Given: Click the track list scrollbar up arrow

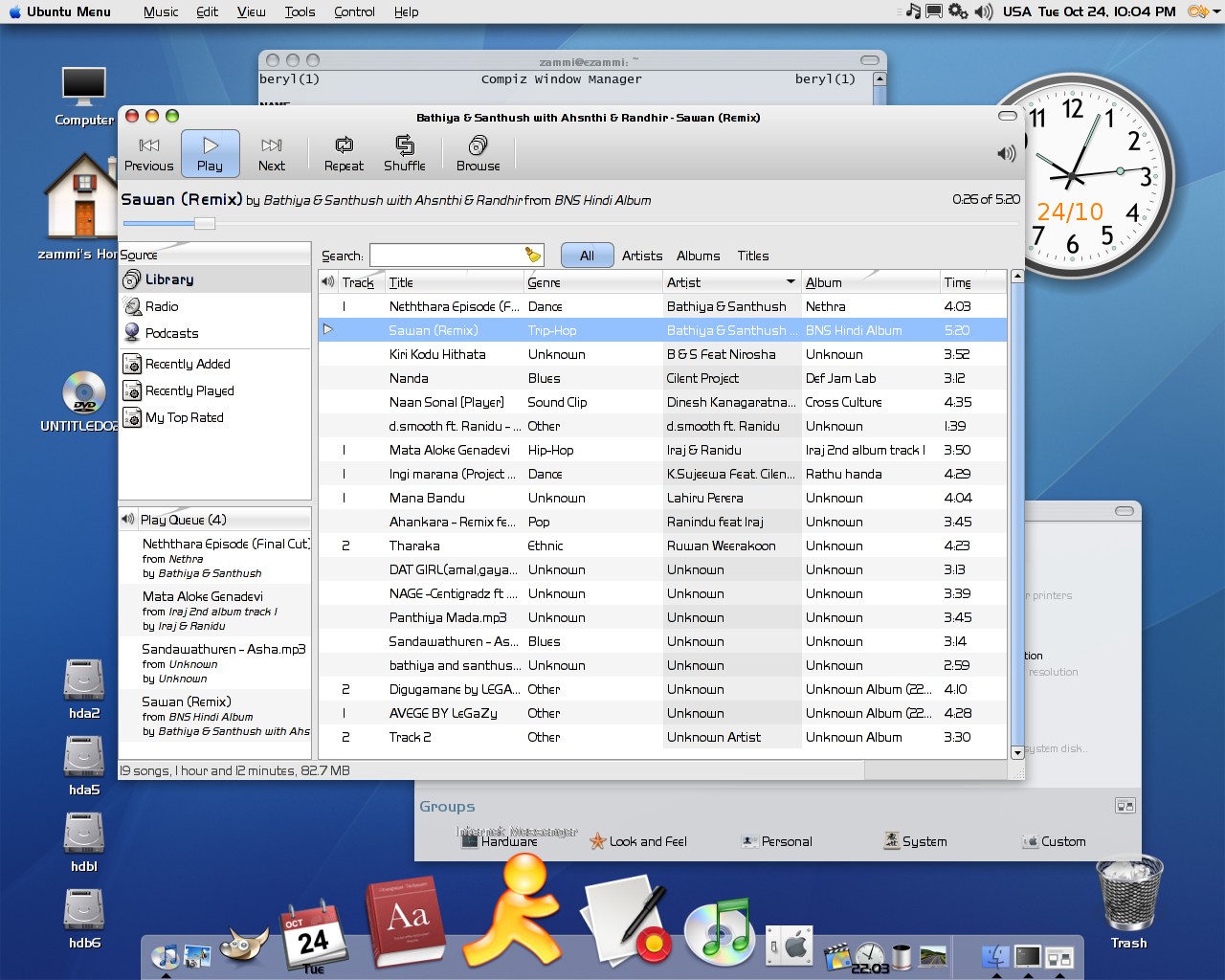Looking at the screenshot, I should tap(1017, 277).
